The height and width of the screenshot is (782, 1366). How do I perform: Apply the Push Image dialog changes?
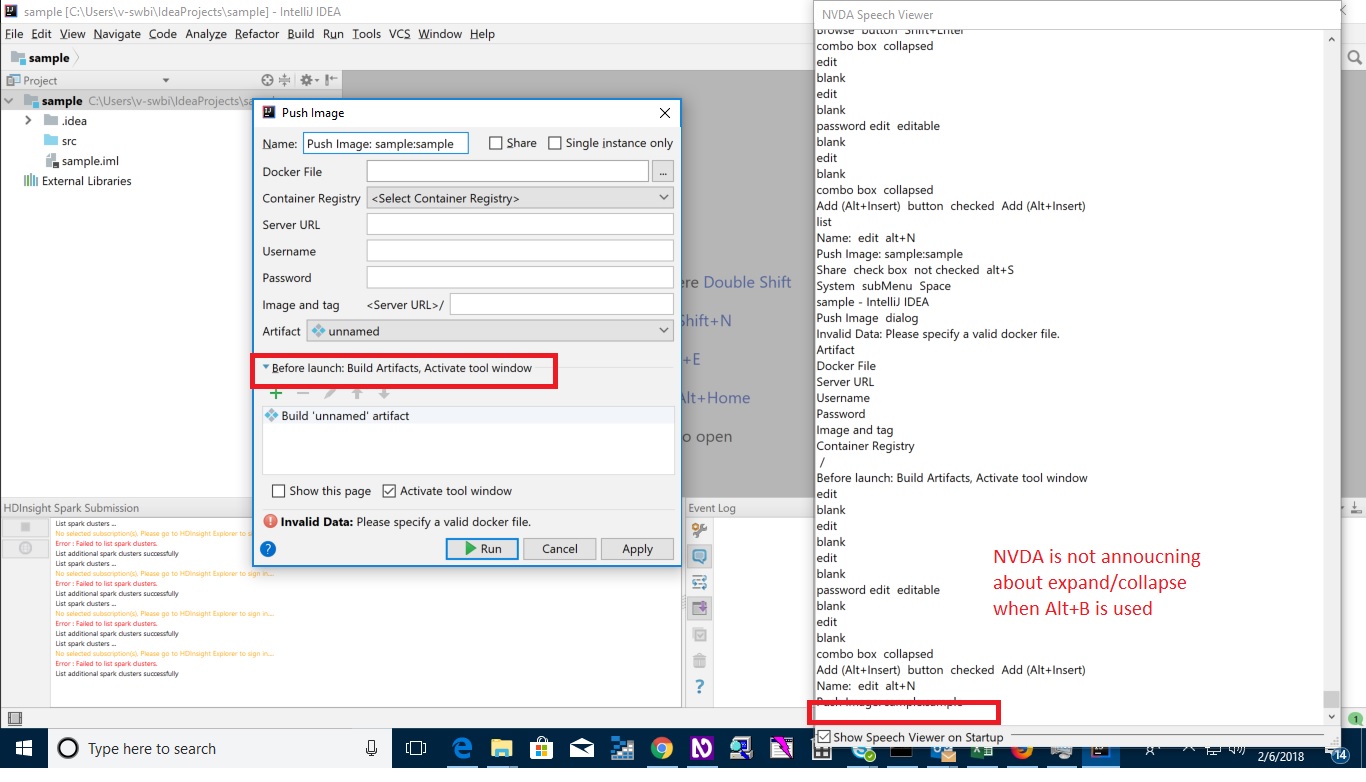(x=637, y=548)
